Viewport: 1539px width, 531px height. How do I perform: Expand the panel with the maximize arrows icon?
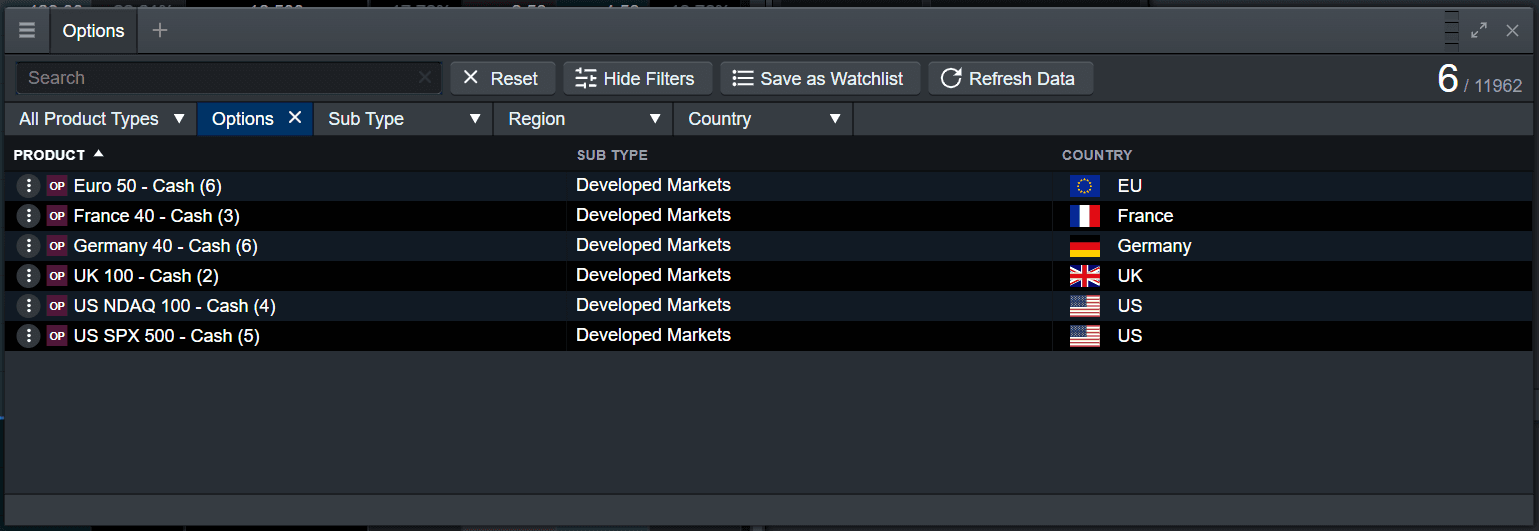(x=1479, y=31)
